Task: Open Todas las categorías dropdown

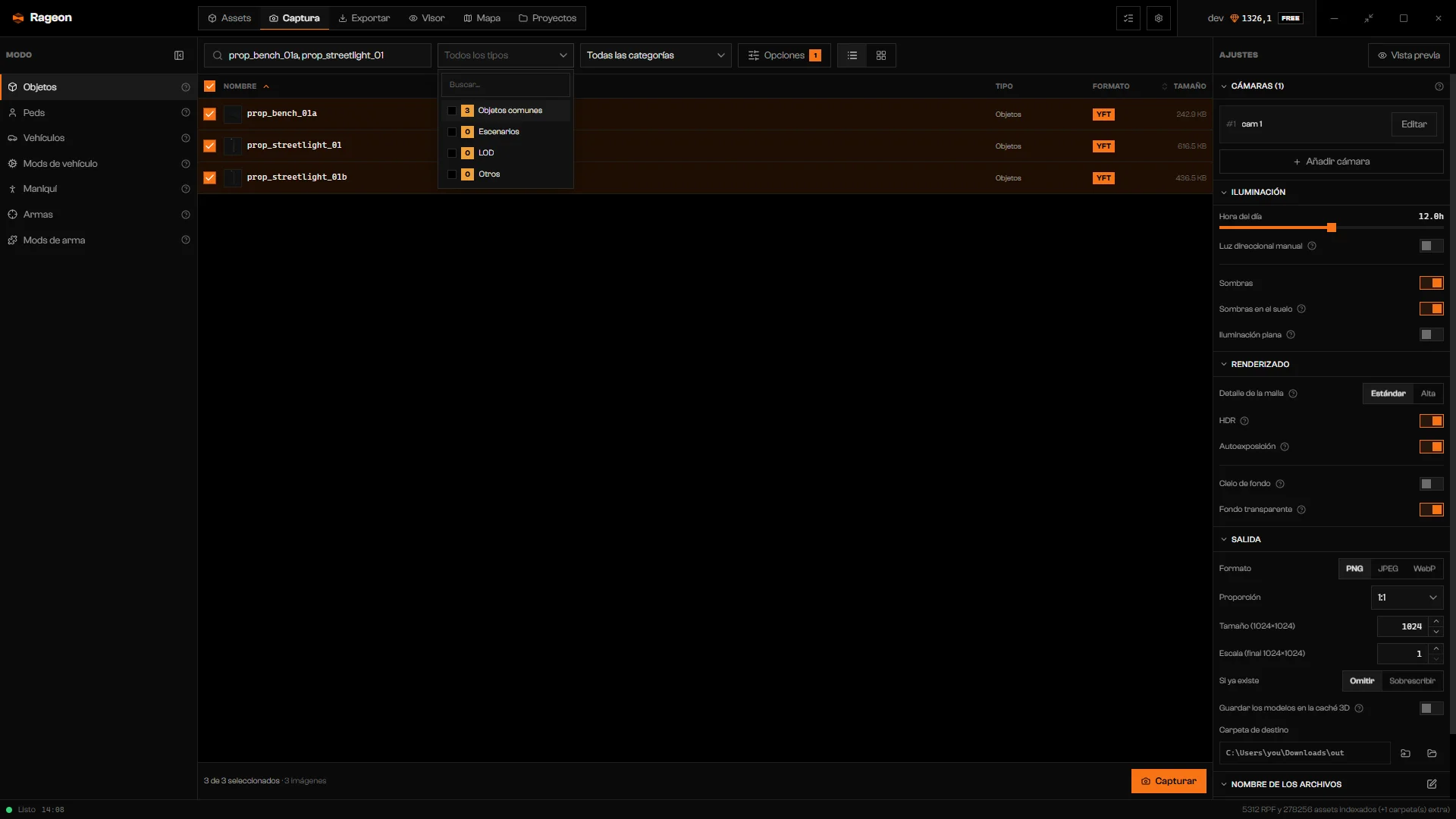Action: click(x=655, y=55)
